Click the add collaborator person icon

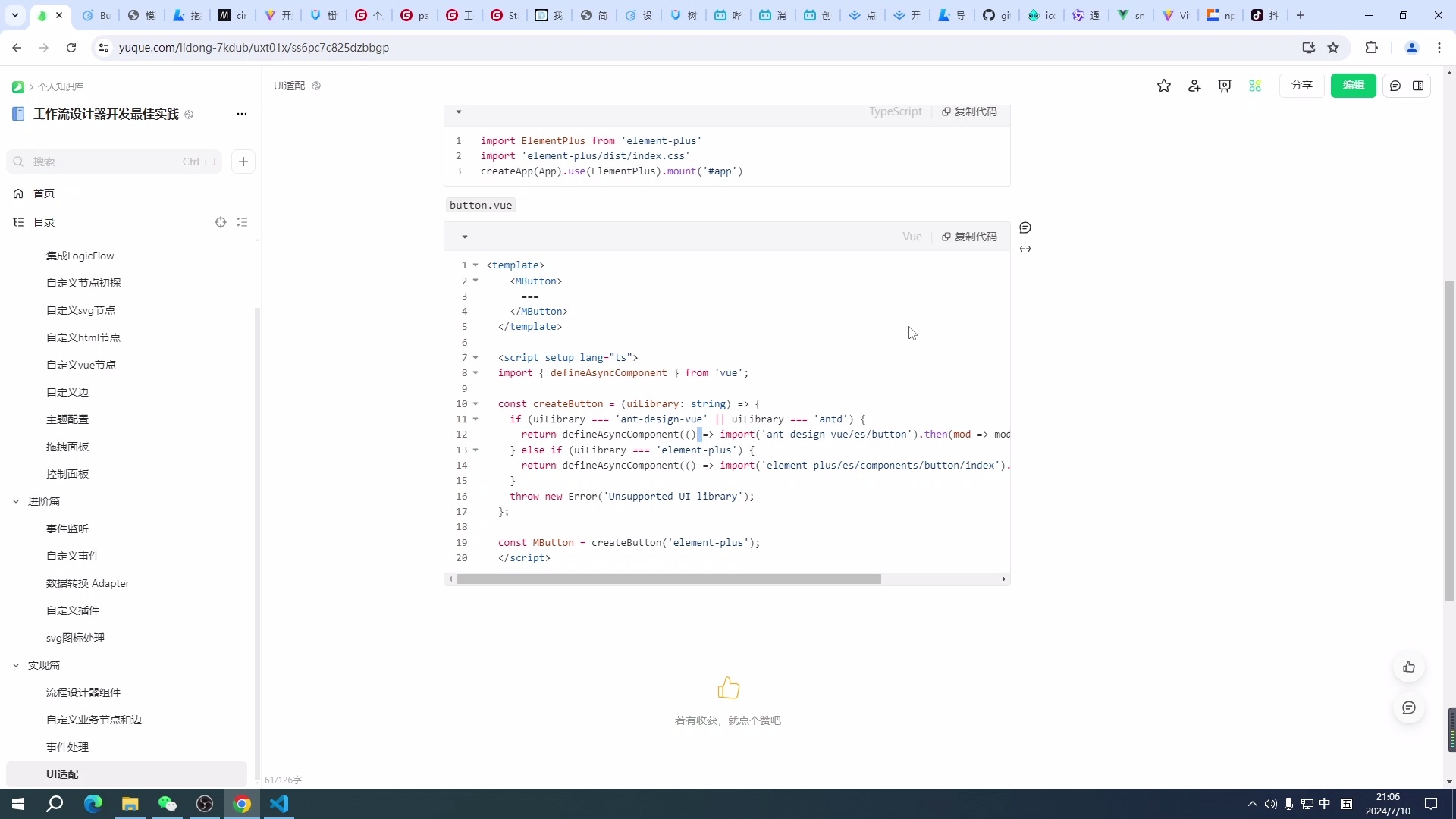pyautogui.click(x=1194, y=86)
